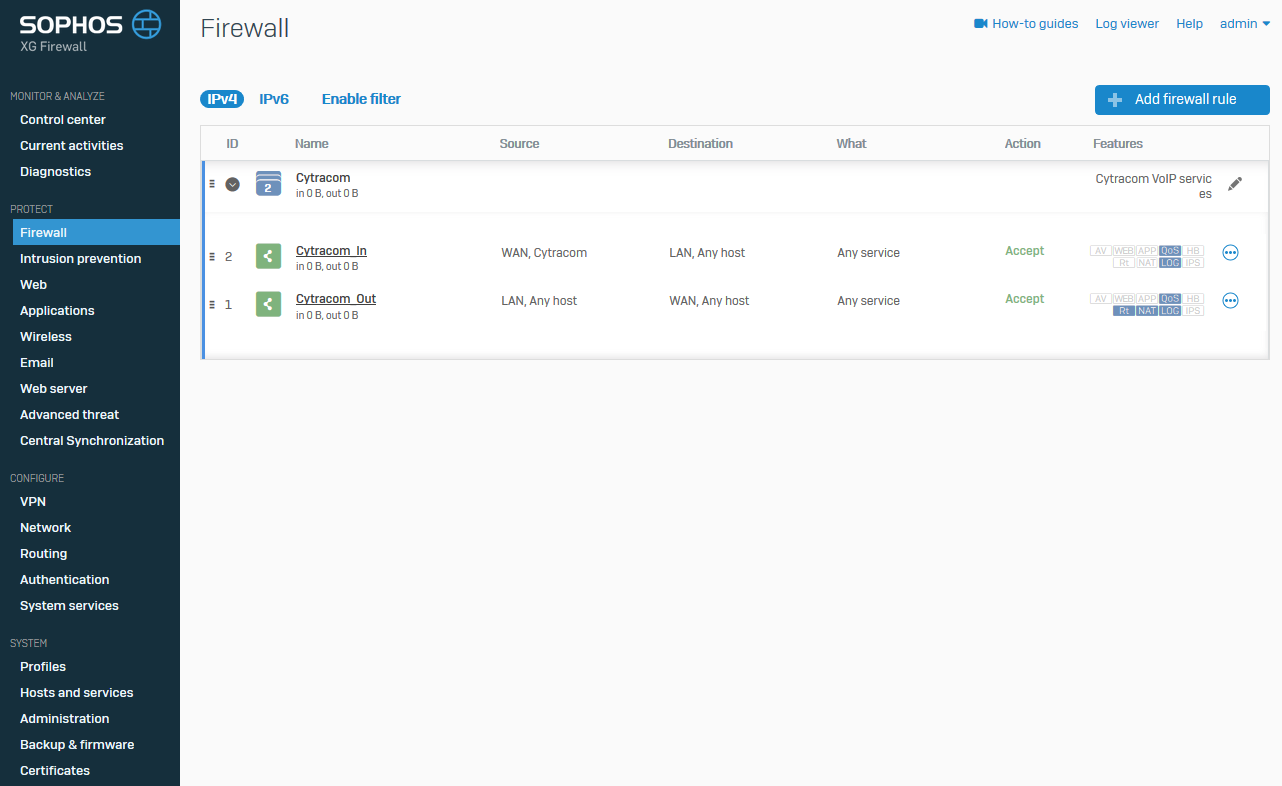
Task: Click QoS feature badge on Cytracom_In rule
Action: click(x=1170, y=251)
